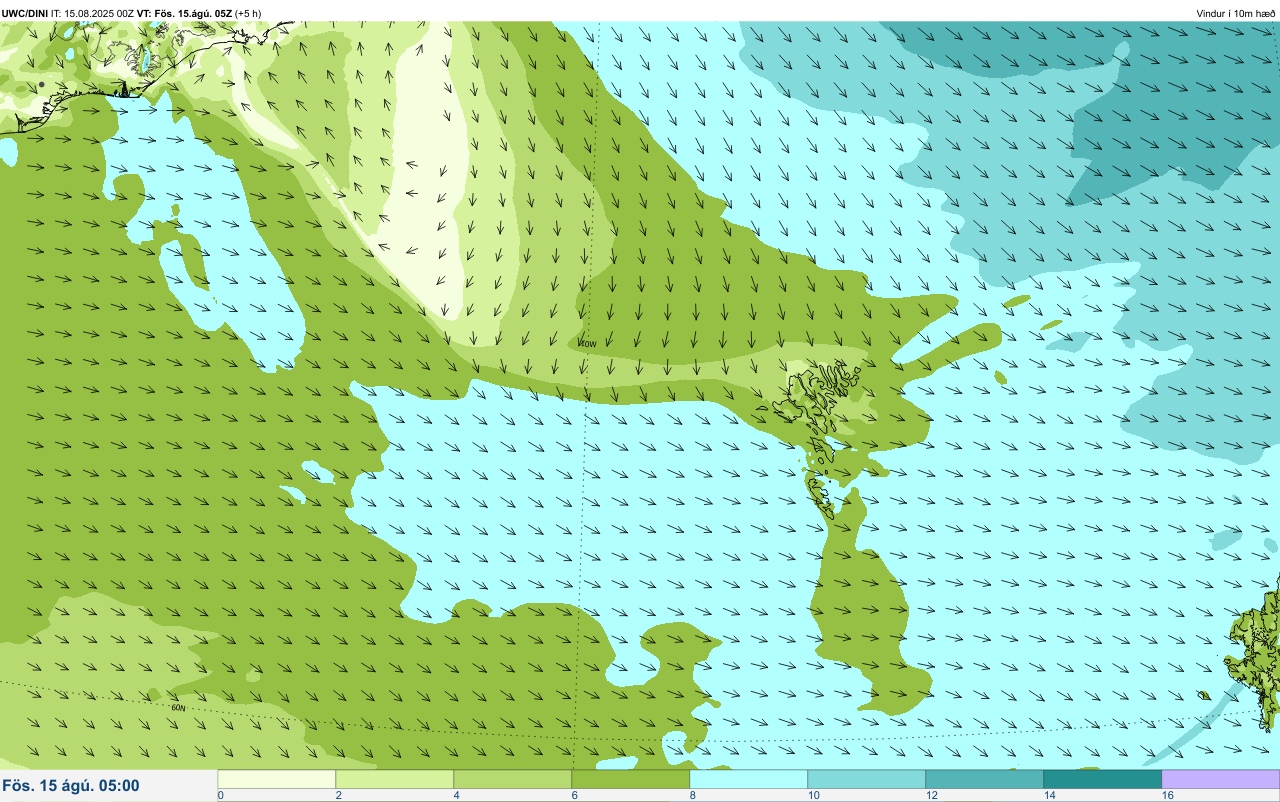Screen dimensions: 1280x802
Task: Click the '(+5 h)' forecast offset text
Action: (x=249, y=13)
